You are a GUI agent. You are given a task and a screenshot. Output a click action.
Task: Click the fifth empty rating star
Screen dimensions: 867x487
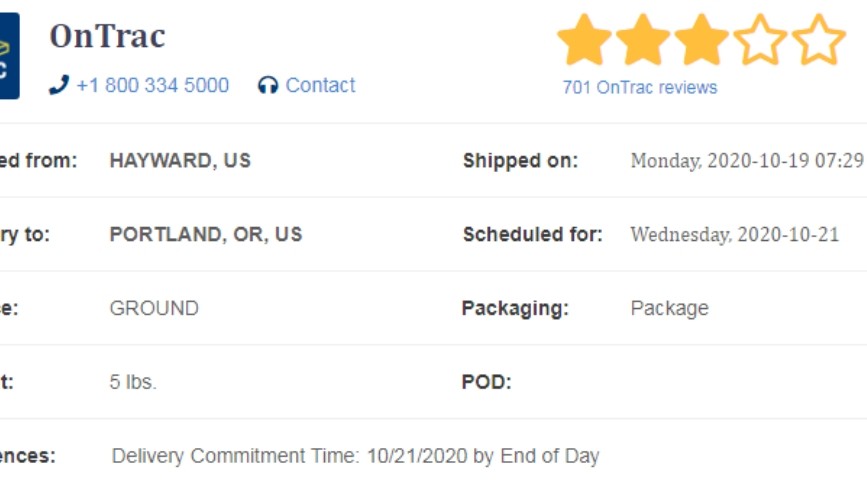coord(819,40)
